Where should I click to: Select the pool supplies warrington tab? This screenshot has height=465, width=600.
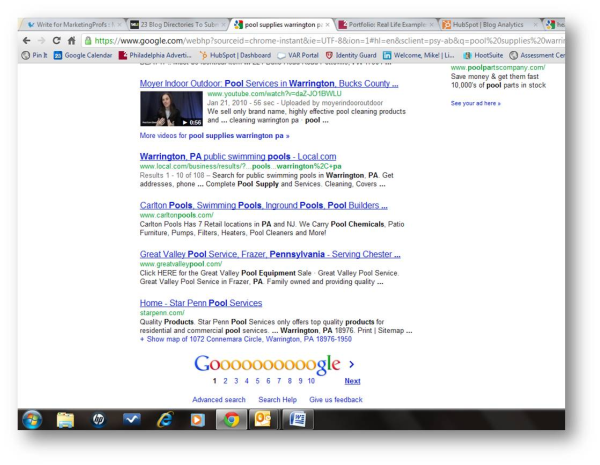coord(282,24)
